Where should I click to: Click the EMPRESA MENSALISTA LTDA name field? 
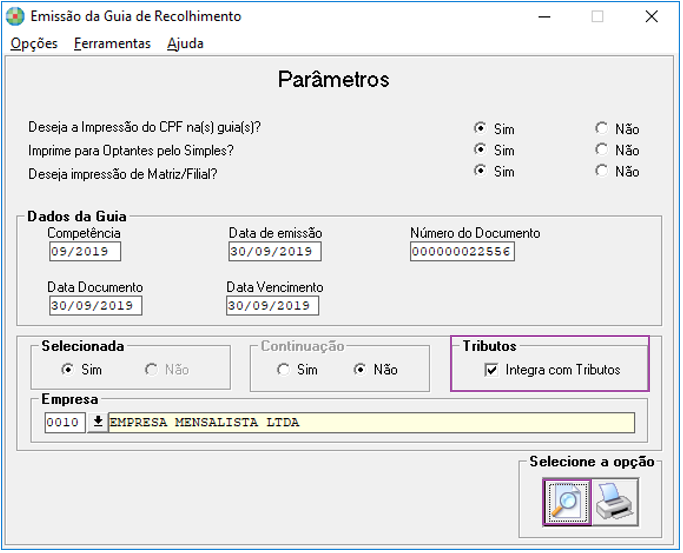[372, 422]
